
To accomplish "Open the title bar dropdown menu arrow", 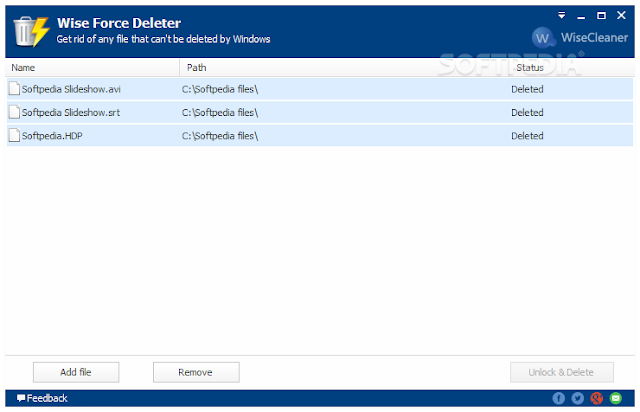I will point(562,16).
